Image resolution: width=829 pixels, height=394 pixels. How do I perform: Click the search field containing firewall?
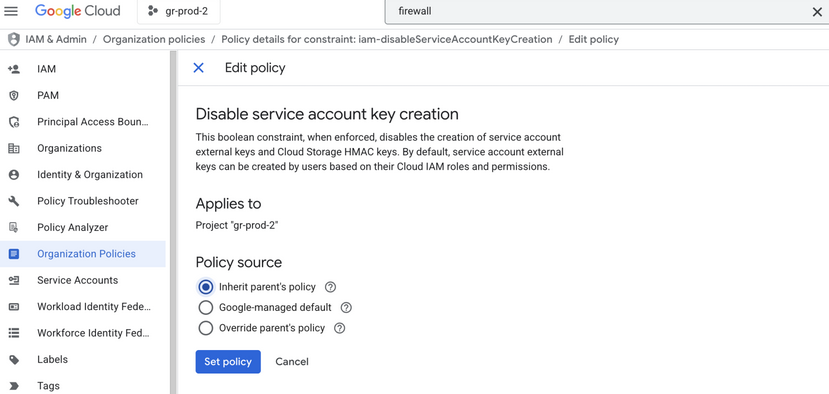point(597,11)
